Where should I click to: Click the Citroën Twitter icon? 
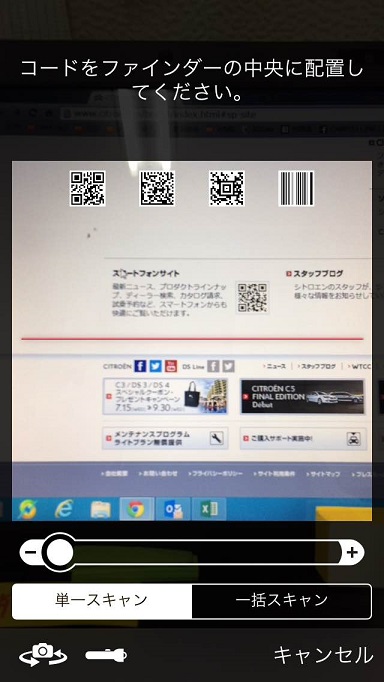click(155, 366)
